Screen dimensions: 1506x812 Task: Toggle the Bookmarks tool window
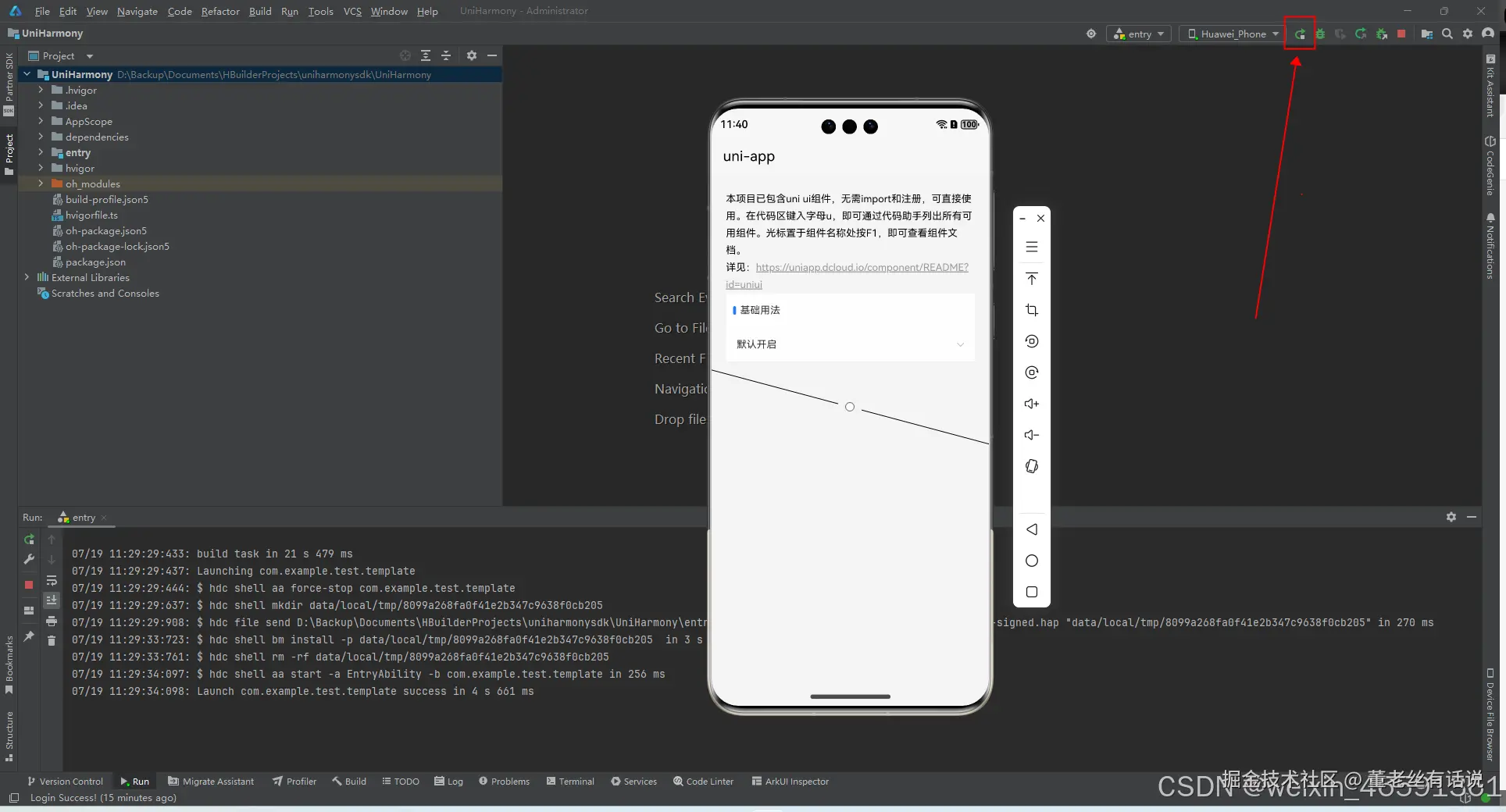[9, 664]
